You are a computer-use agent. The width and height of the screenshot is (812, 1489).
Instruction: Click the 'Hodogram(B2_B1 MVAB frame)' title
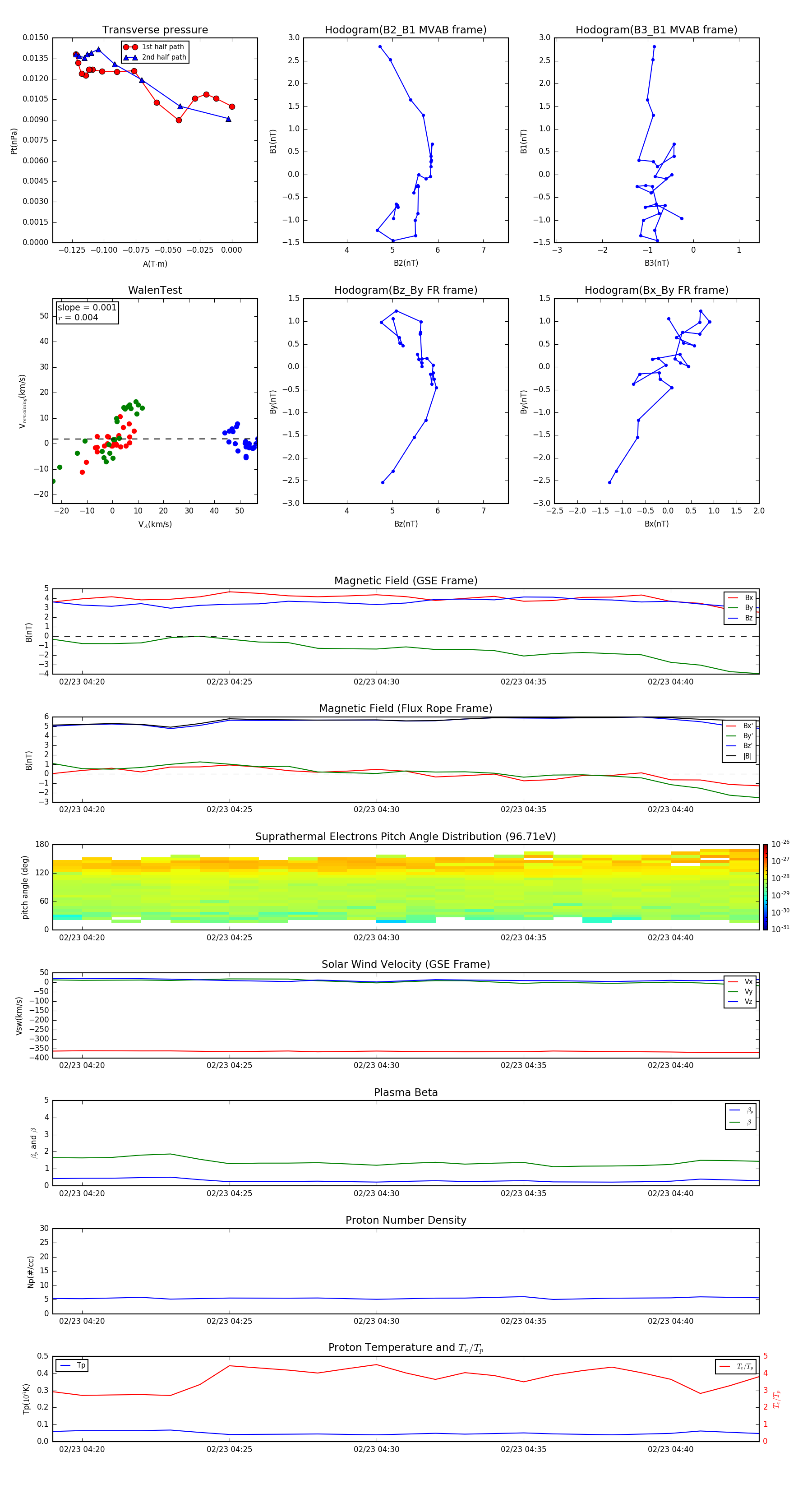pos(406,30)
